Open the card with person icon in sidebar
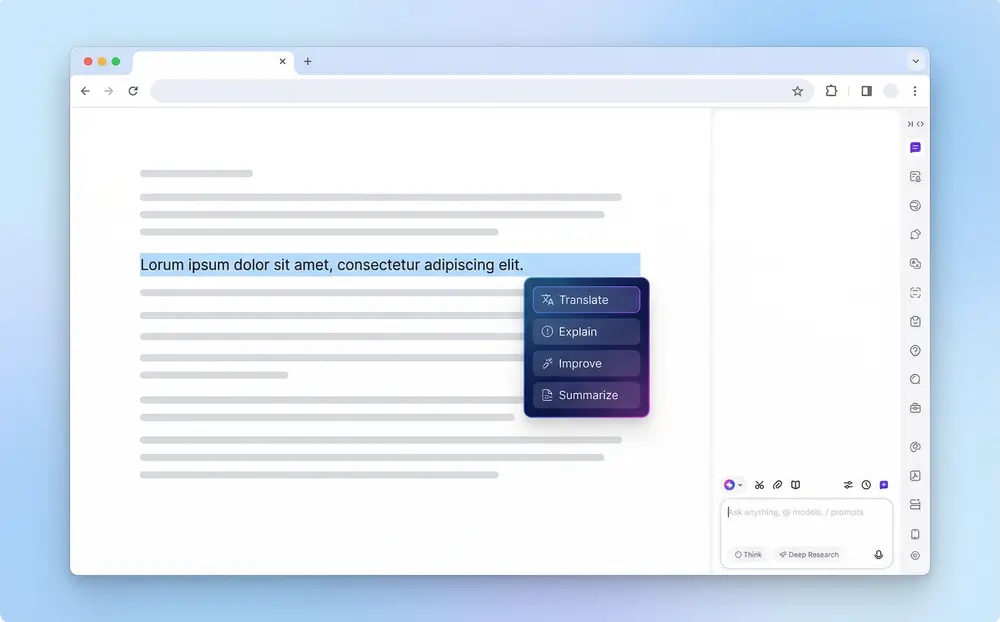 (x=915, y=177)
